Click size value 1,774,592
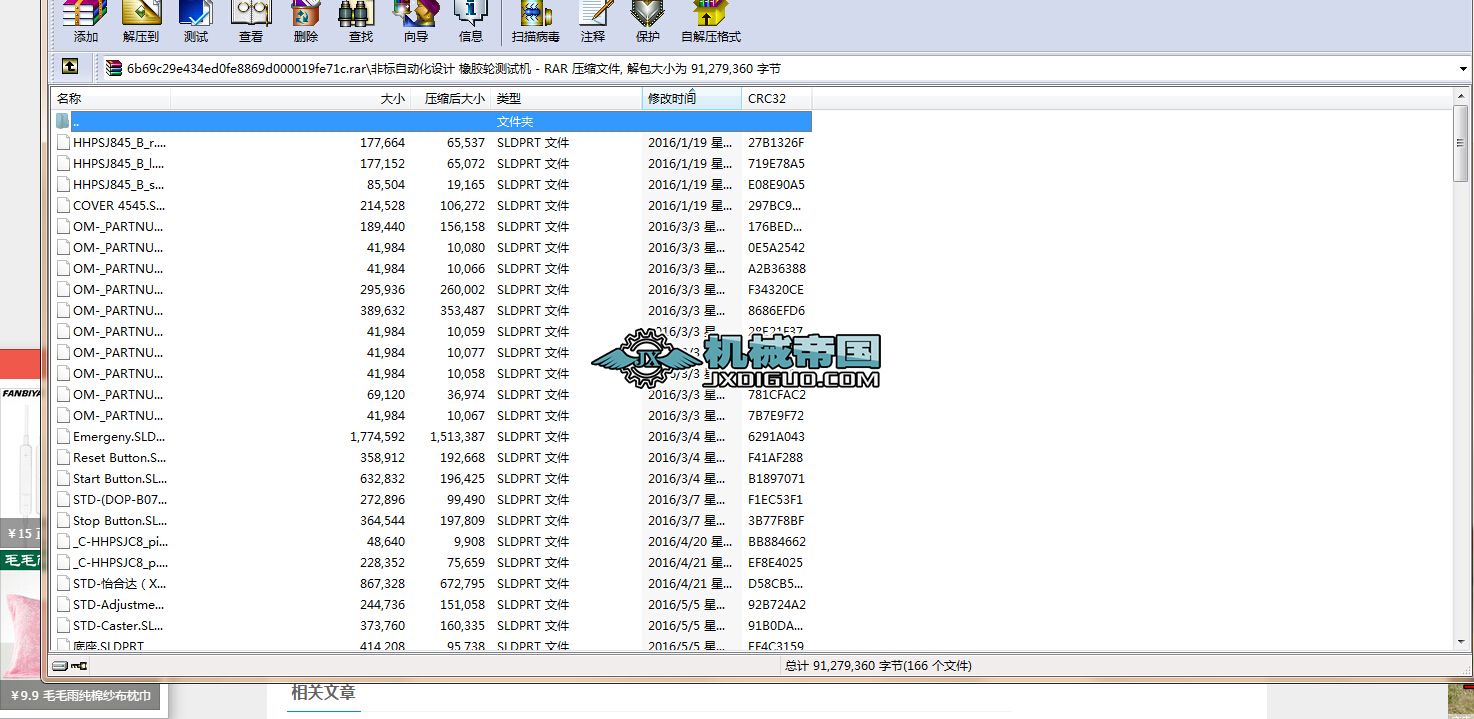Image resolution: width=1474 pixels, height=719 pixels. tap(377, 437)
